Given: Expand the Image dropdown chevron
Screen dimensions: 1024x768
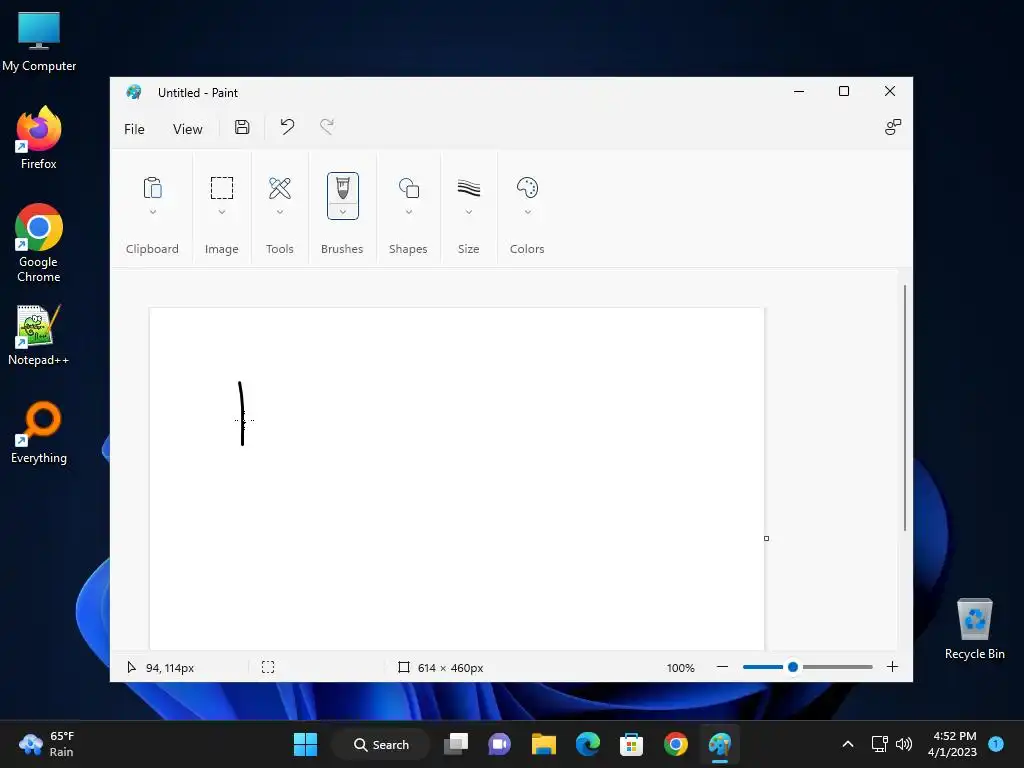Looking at the screenshot, I should [x=221, y=212].
